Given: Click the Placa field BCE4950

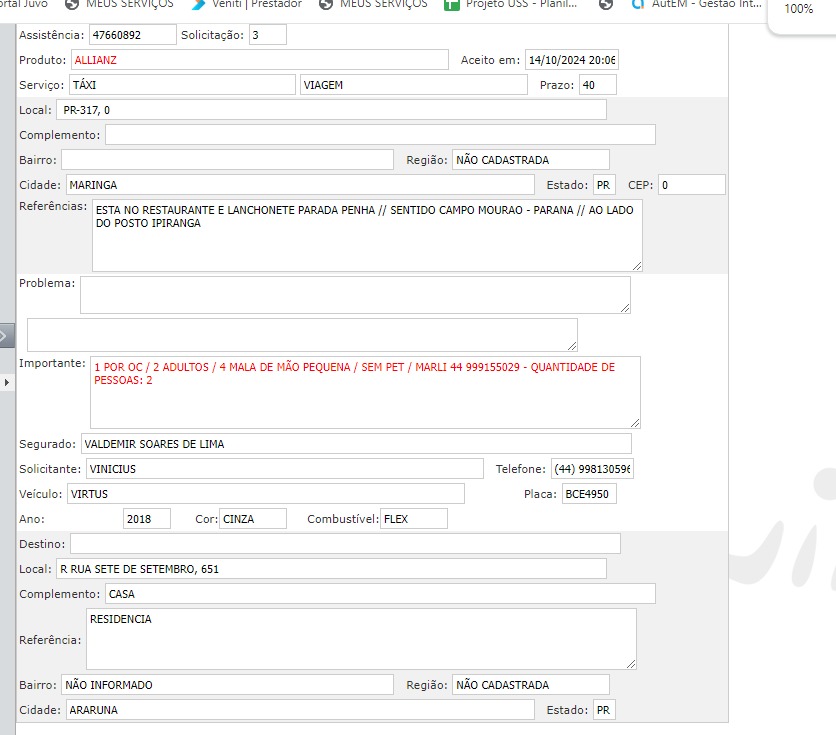Looking at the screenshot, I should coord(589,494).
